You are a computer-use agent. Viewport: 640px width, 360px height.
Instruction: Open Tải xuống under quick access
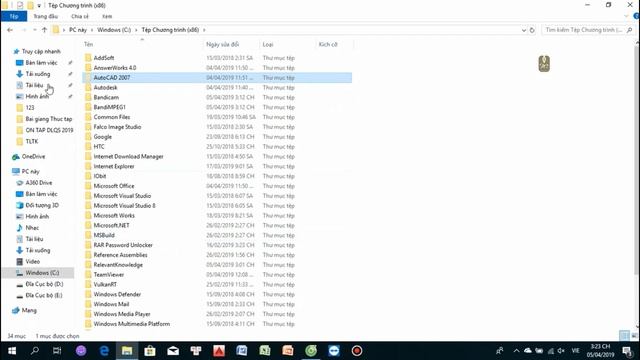[x=38, y=74]
